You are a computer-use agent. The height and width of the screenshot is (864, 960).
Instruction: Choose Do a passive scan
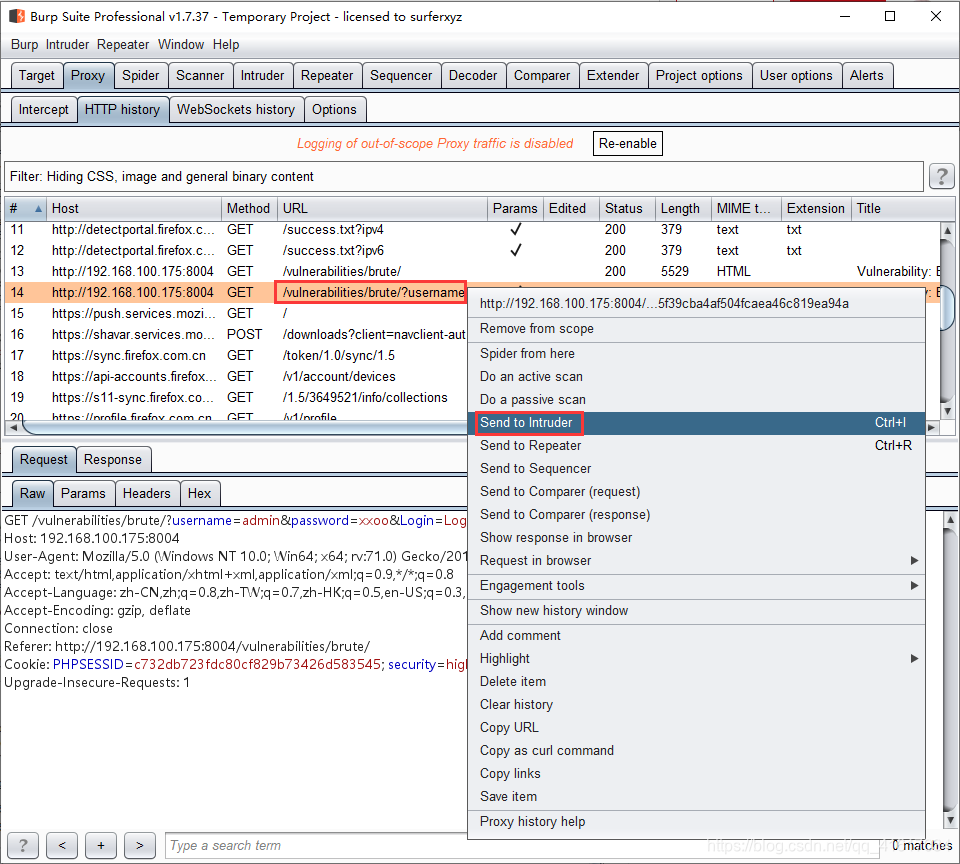(696, 399)
